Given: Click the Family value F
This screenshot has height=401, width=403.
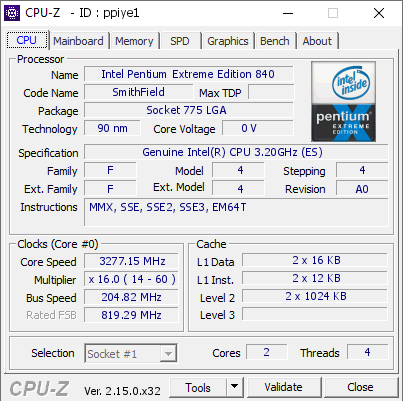Looking at the screenshot, I should (110, 170).
